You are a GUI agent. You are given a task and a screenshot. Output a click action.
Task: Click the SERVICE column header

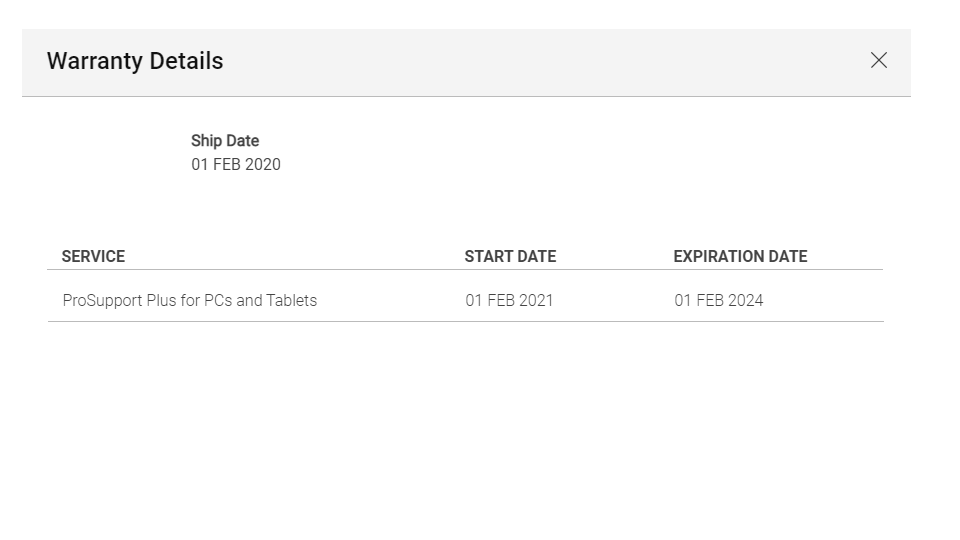[x=93, y=257]
